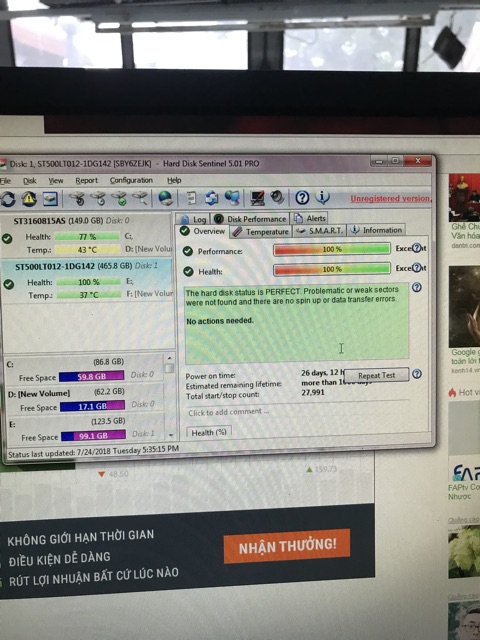The image size is (480, 640).
Task: Click 'D: [New Volume]' partition name
Action: (39, 394)
